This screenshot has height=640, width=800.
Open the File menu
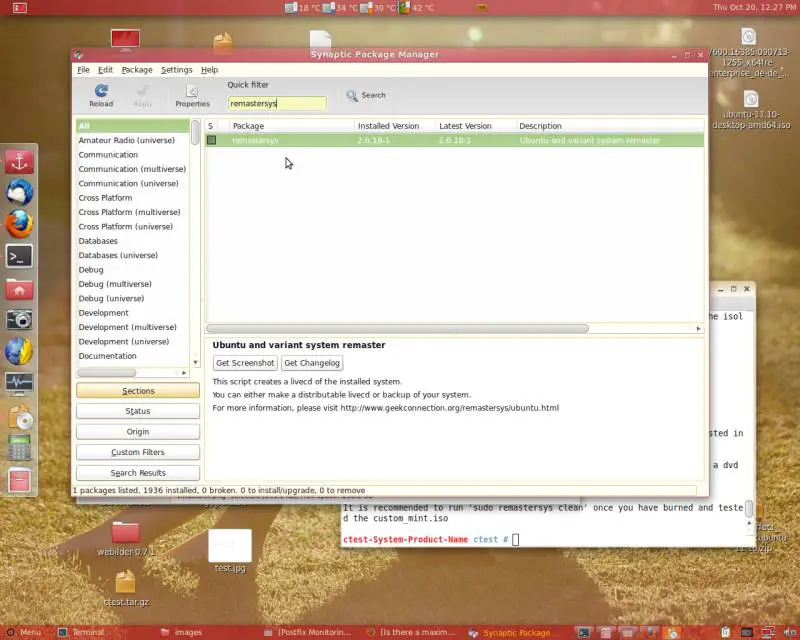point(83,70)
